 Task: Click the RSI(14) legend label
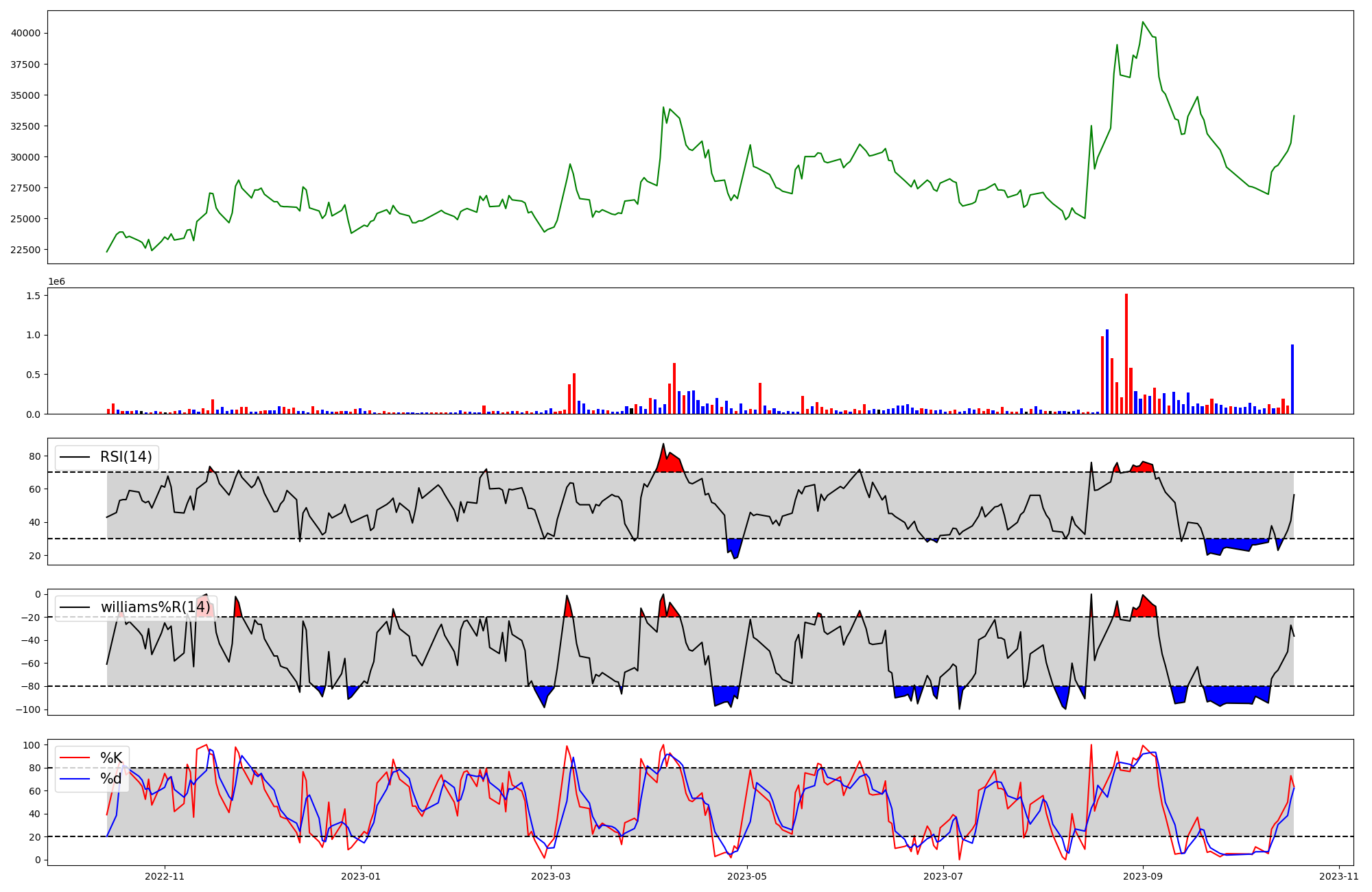126,457
